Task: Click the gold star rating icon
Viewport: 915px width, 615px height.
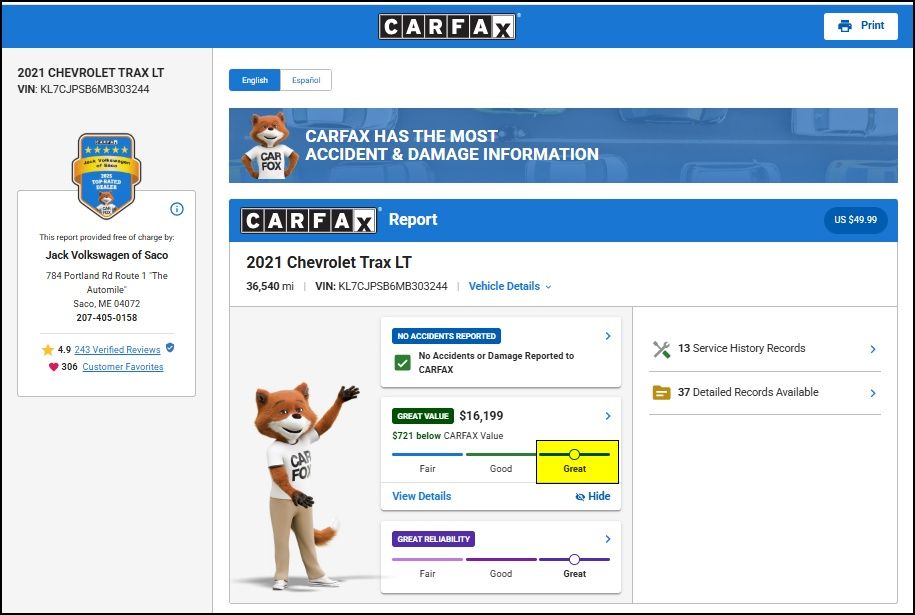Action: tap(47, 350)
